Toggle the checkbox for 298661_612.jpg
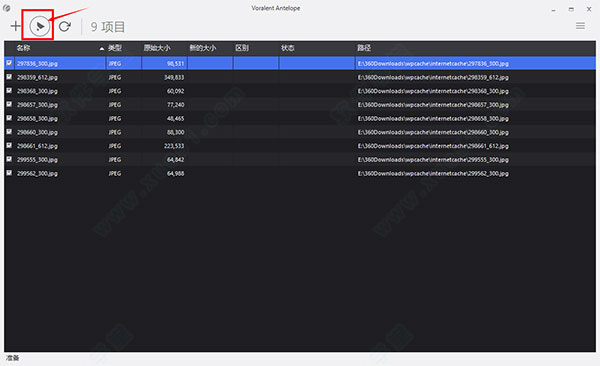 click(x=9, y=146)
